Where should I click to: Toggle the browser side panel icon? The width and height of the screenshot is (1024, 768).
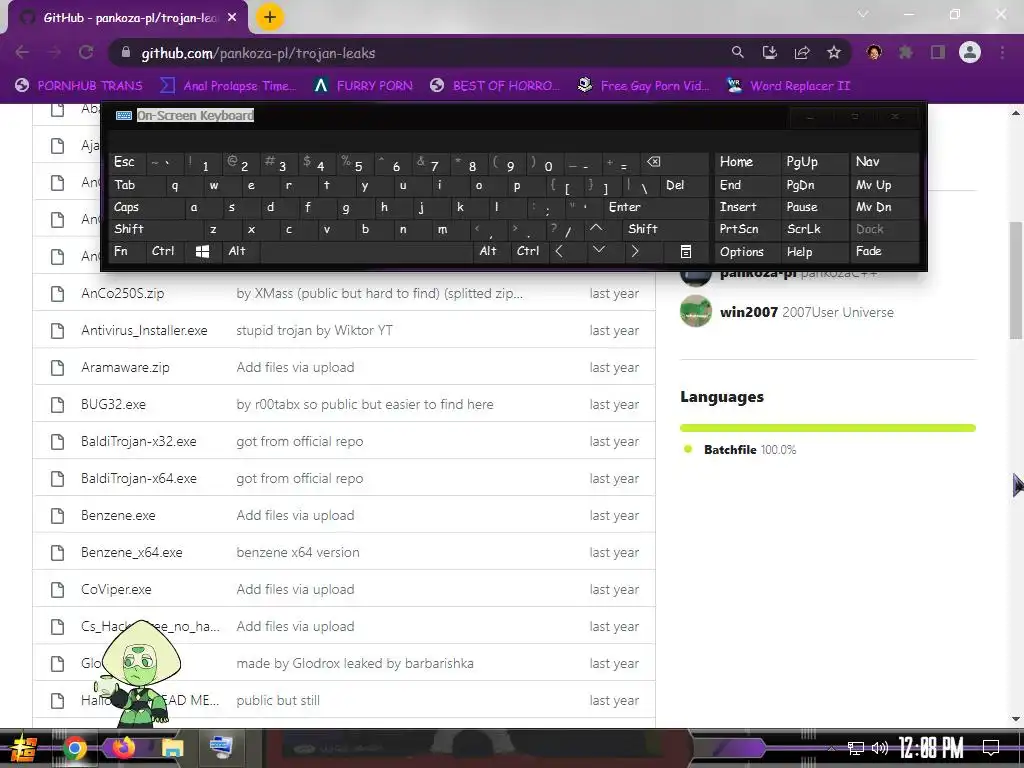point(938,53)
